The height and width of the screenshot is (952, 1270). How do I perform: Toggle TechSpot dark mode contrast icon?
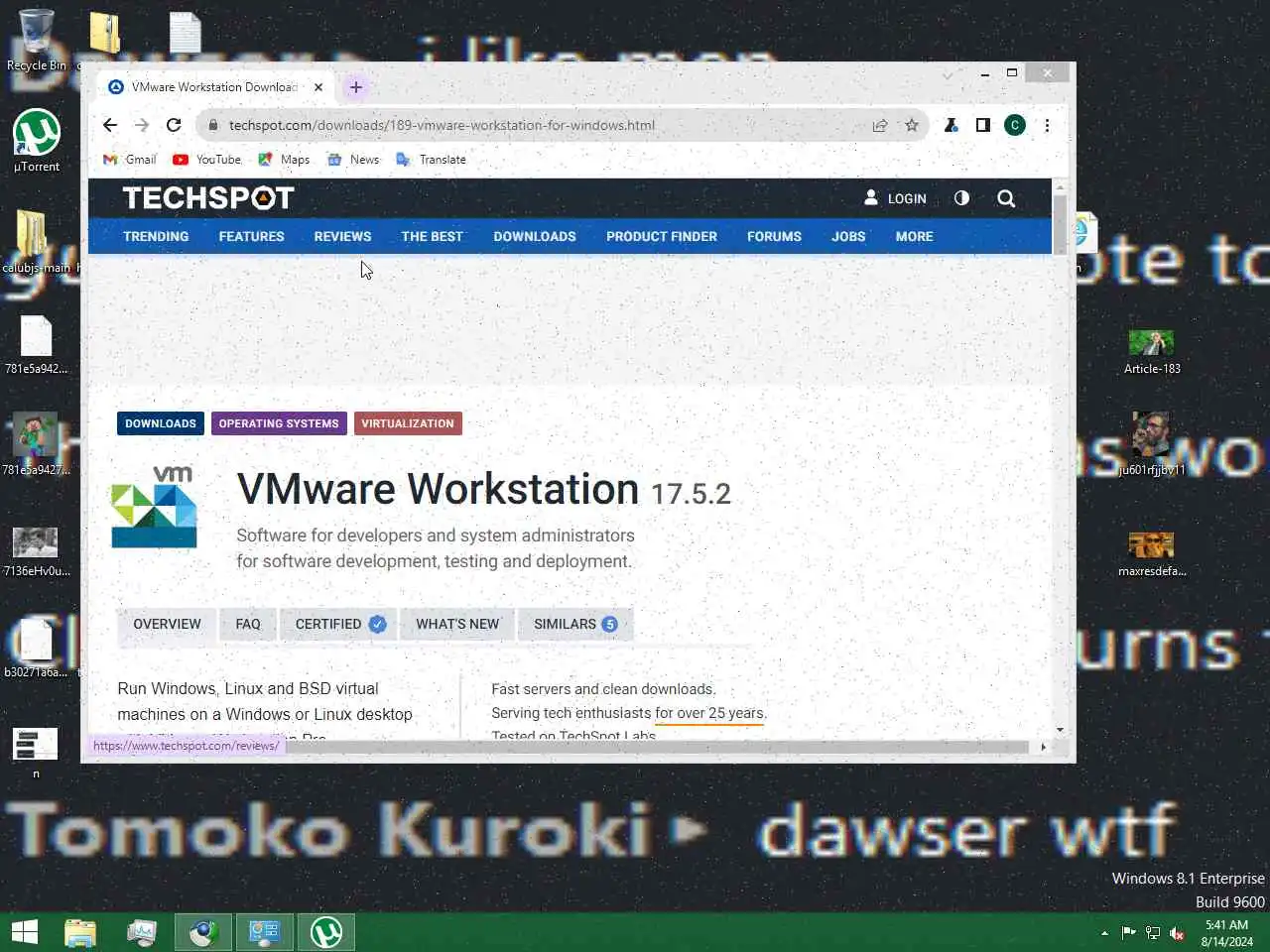(x=961, y=198)
